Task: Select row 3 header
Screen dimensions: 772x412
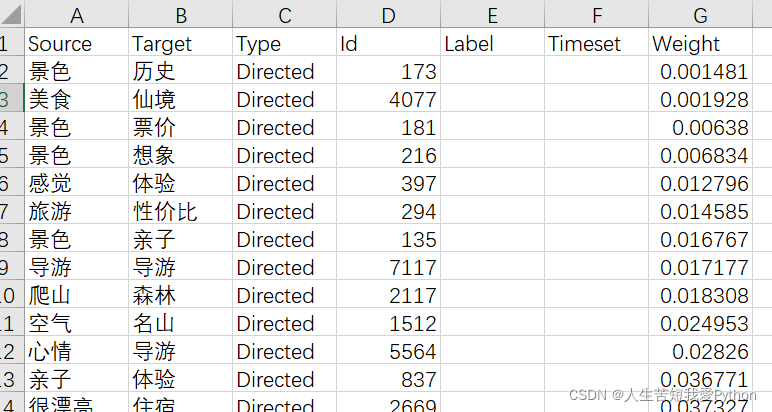Action: tap(12, 97)
